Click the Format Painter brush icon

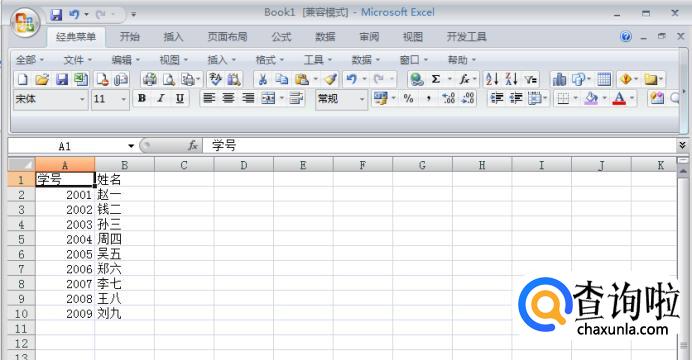click(331, 79)
